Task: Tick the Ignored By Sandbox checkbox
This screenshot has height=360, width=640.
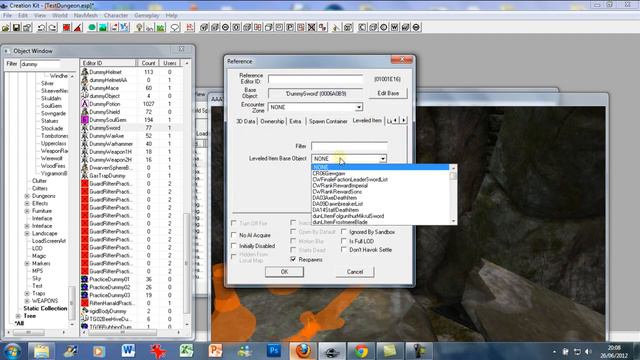Action: (344, 231)
